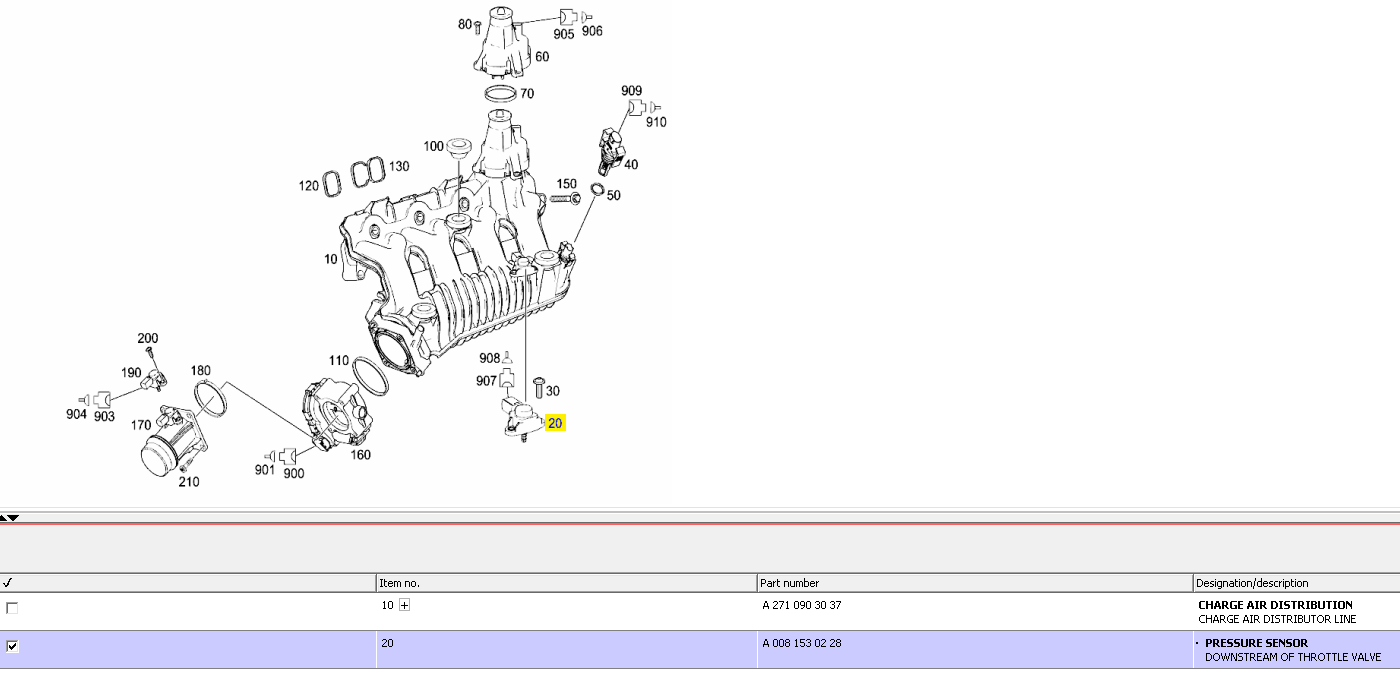Click the actuator drawing labeled 170
This screenshot has width=1400, height=674.
(x=175, y=443)
